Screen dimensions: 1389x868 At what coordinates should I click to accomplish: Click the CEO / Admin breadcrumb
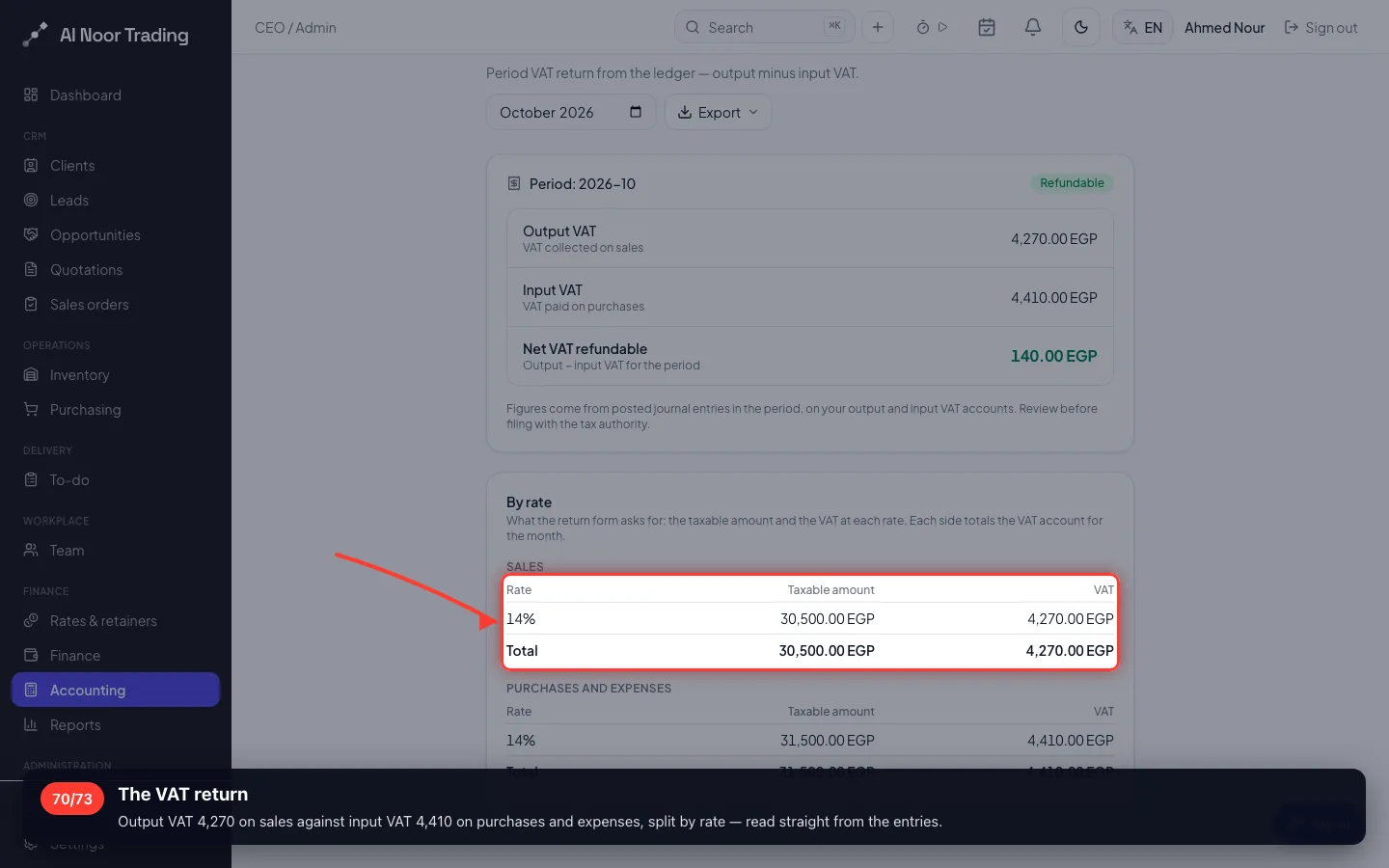point(295,28)
